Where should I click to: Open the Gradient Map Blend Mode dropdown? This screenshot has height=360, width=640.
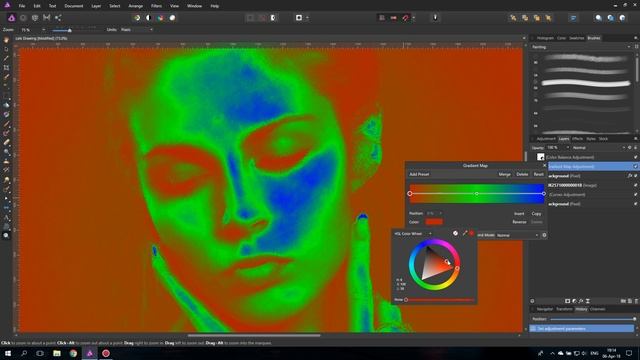click(x=518, y=235)
